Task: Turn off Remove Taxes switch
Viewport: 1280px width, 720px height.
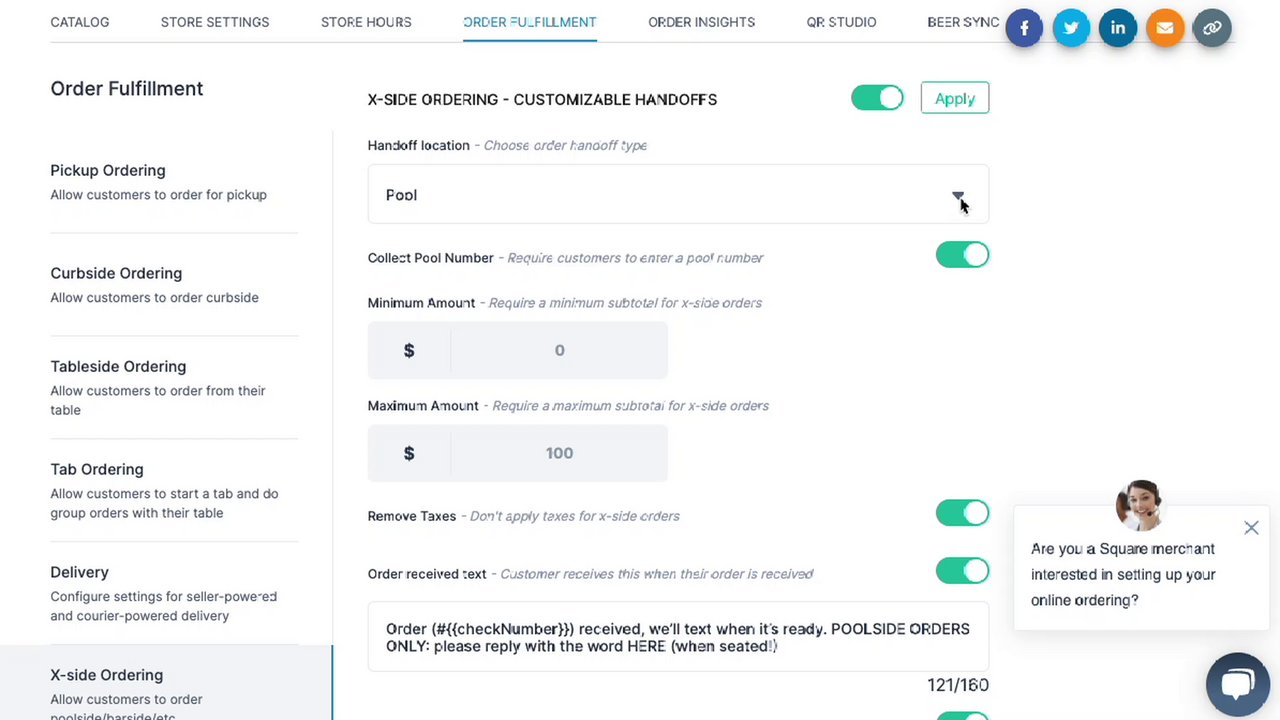Action: pyautogui.click(x=962, y=513)
